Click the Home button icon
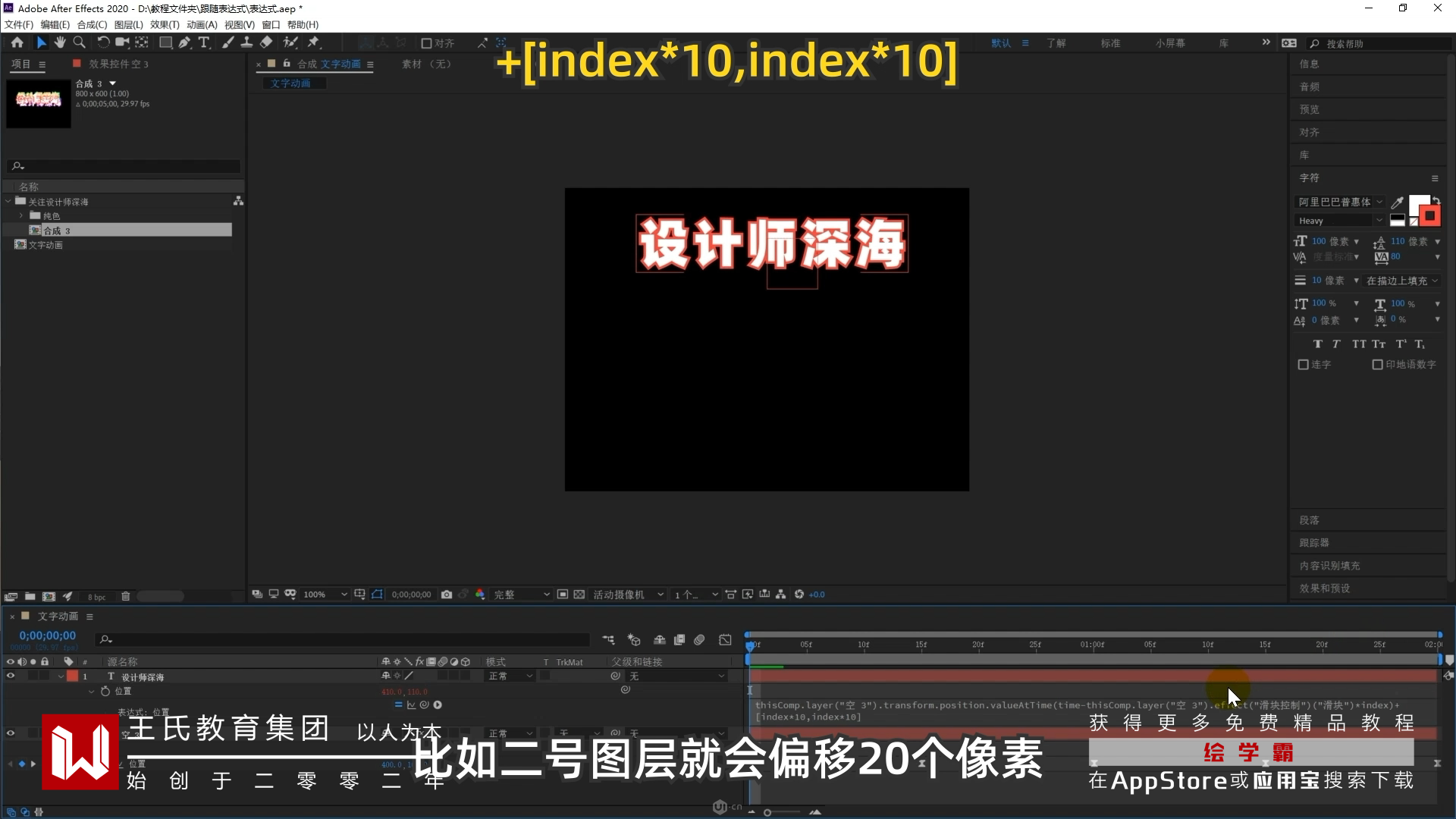1456x819 pixels. click(x=17, y=42)
